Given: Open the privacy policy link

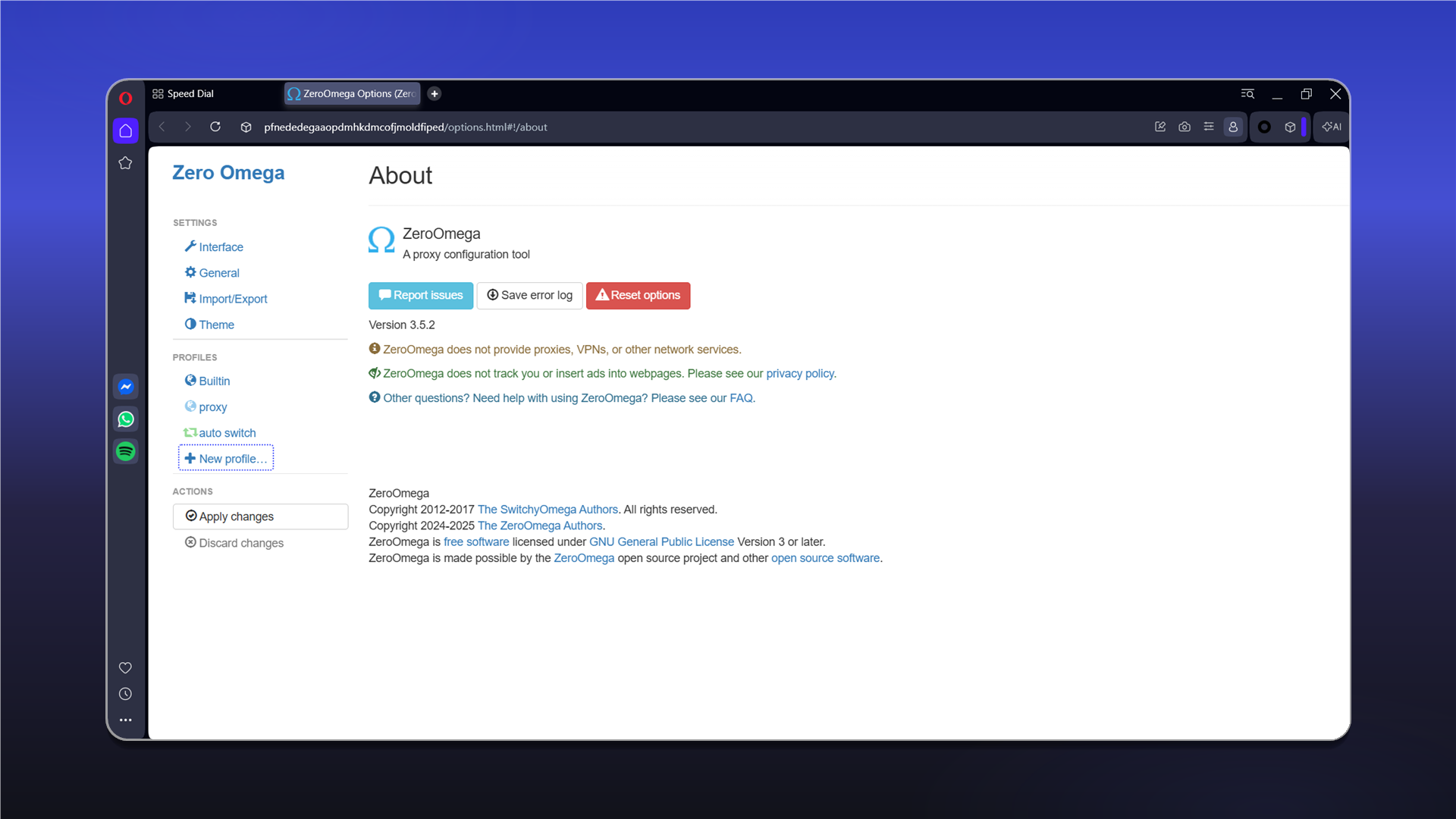Looking at the screenshot, I should point(799,374).
